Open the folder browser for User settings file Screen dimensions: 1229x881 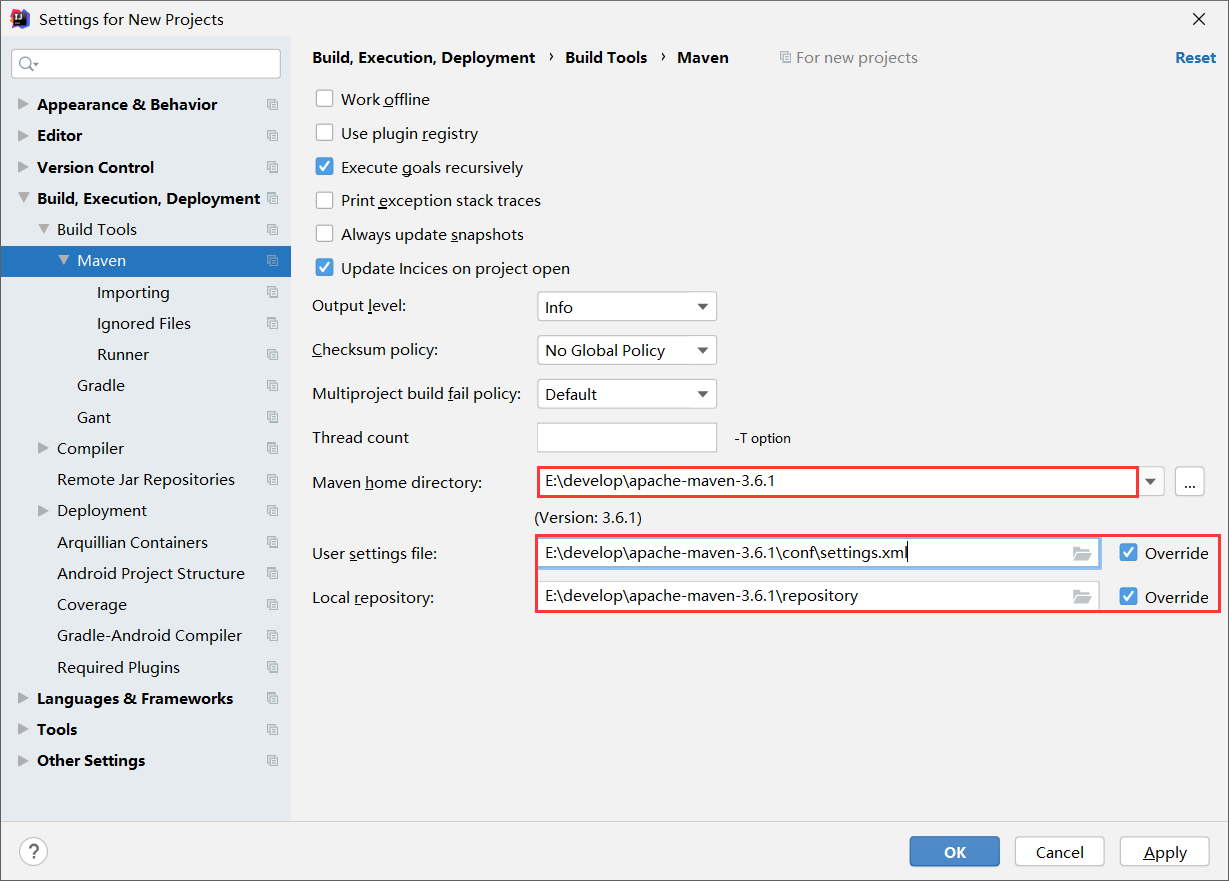tap(1082, 554)
